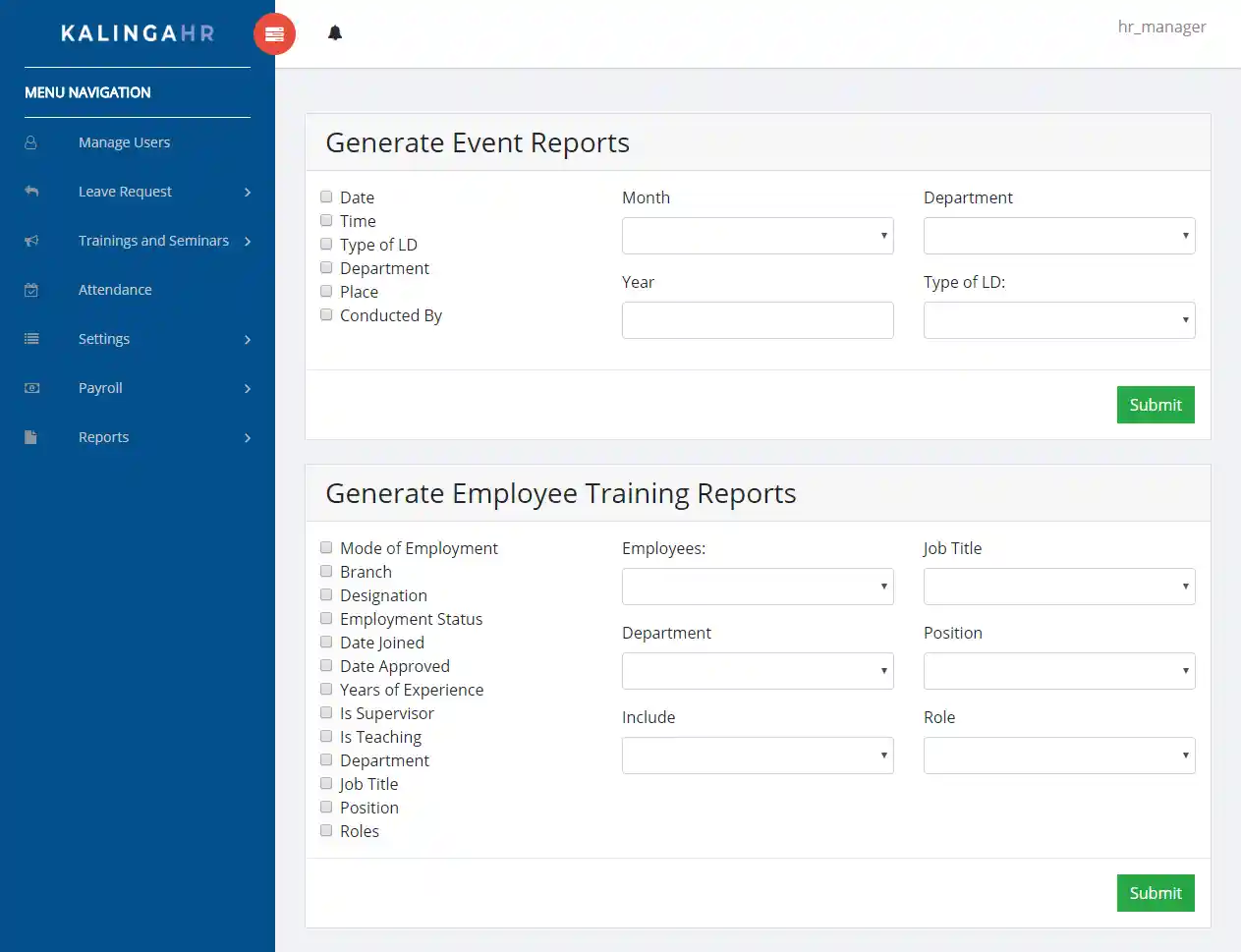Viewport: 1241px width, 952px height.
Task: Toggle the red sidebar menu button
Action: coord(274,34)
